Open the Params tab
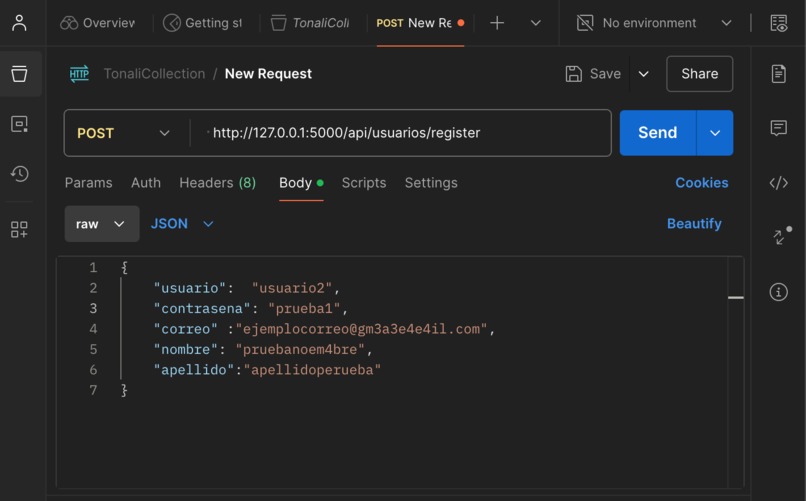 point(88,183)
